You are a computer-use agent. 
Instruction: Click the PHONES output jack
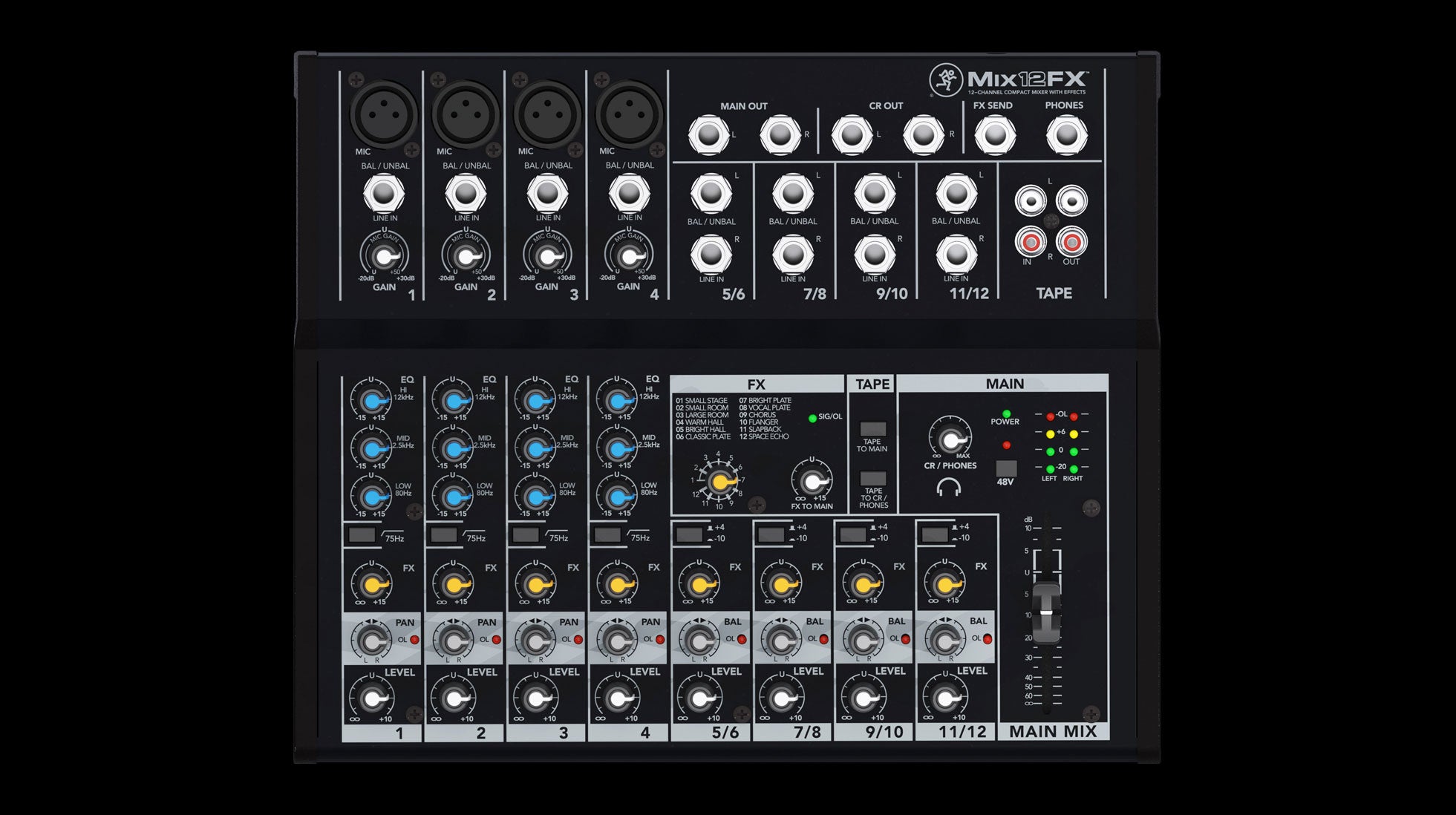pos(1067,134)
